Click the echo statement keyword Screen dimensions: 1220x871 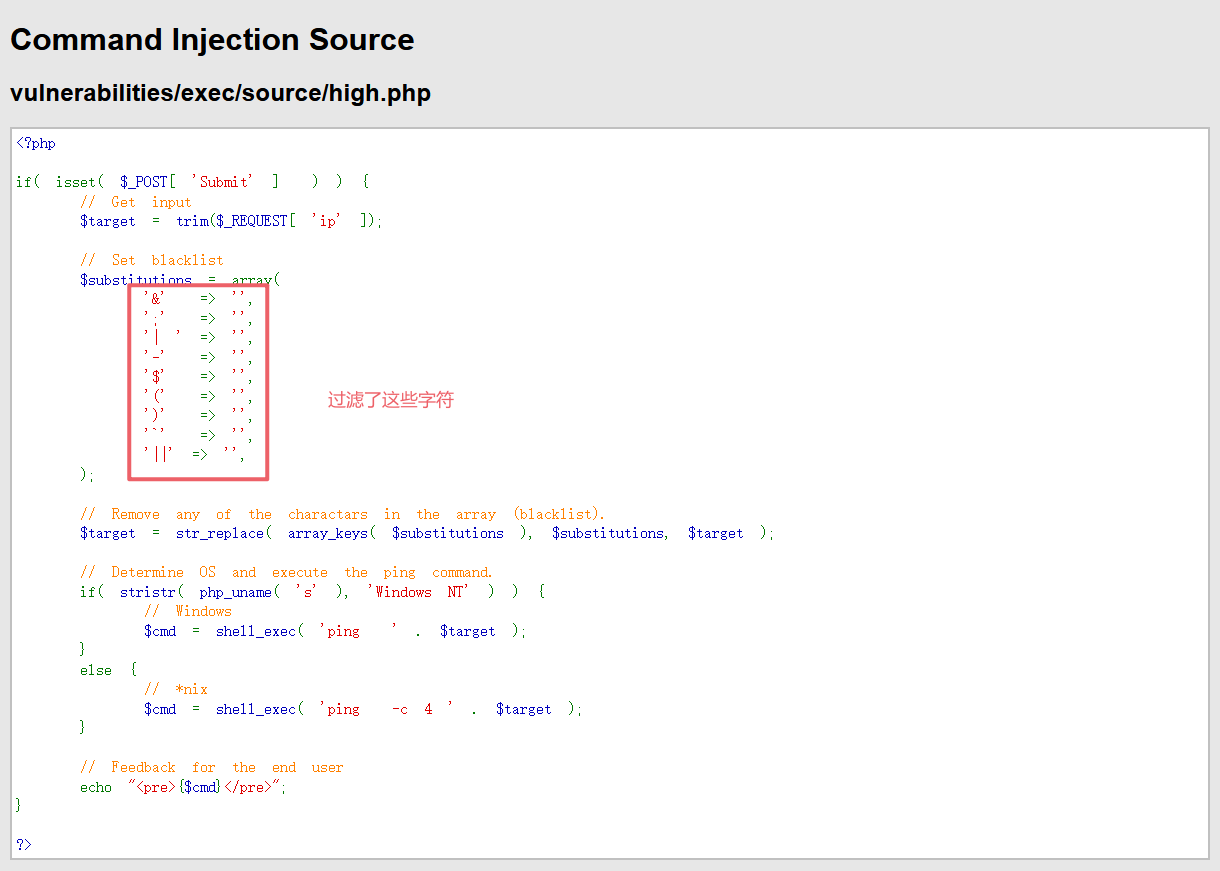(96, 787)
